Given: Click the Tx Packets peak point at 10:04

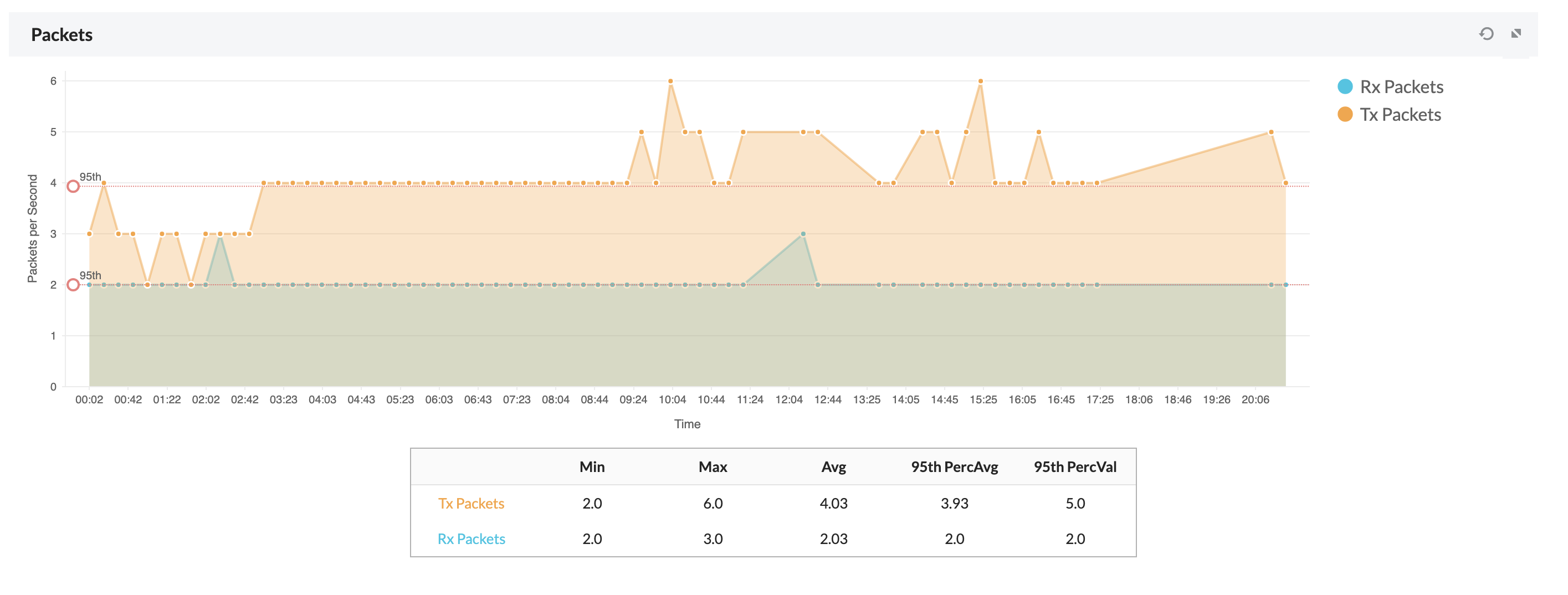Looking at the screenshot, I should 670,80.
